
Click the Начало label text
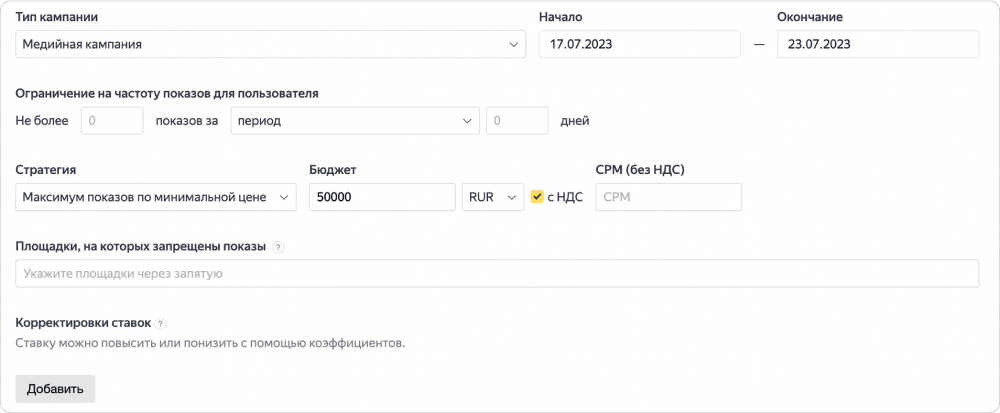(560, 18)
